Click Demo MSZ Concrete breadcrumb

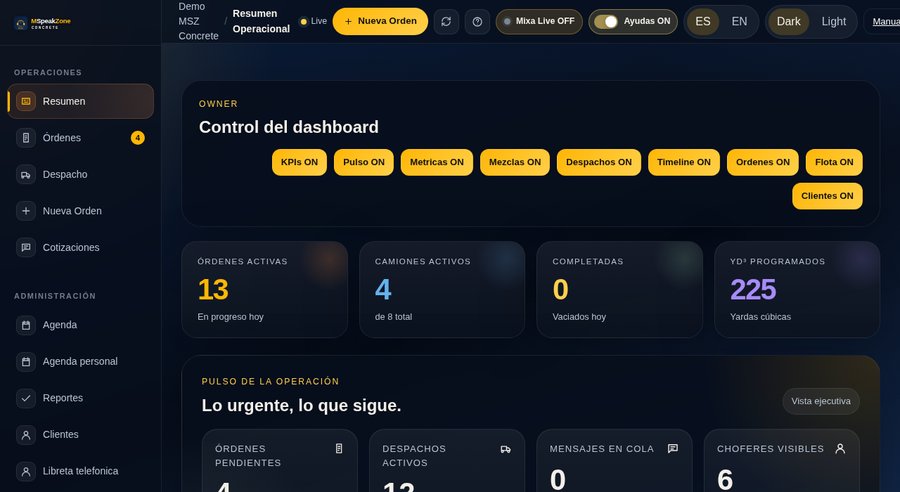coord(198,21)
